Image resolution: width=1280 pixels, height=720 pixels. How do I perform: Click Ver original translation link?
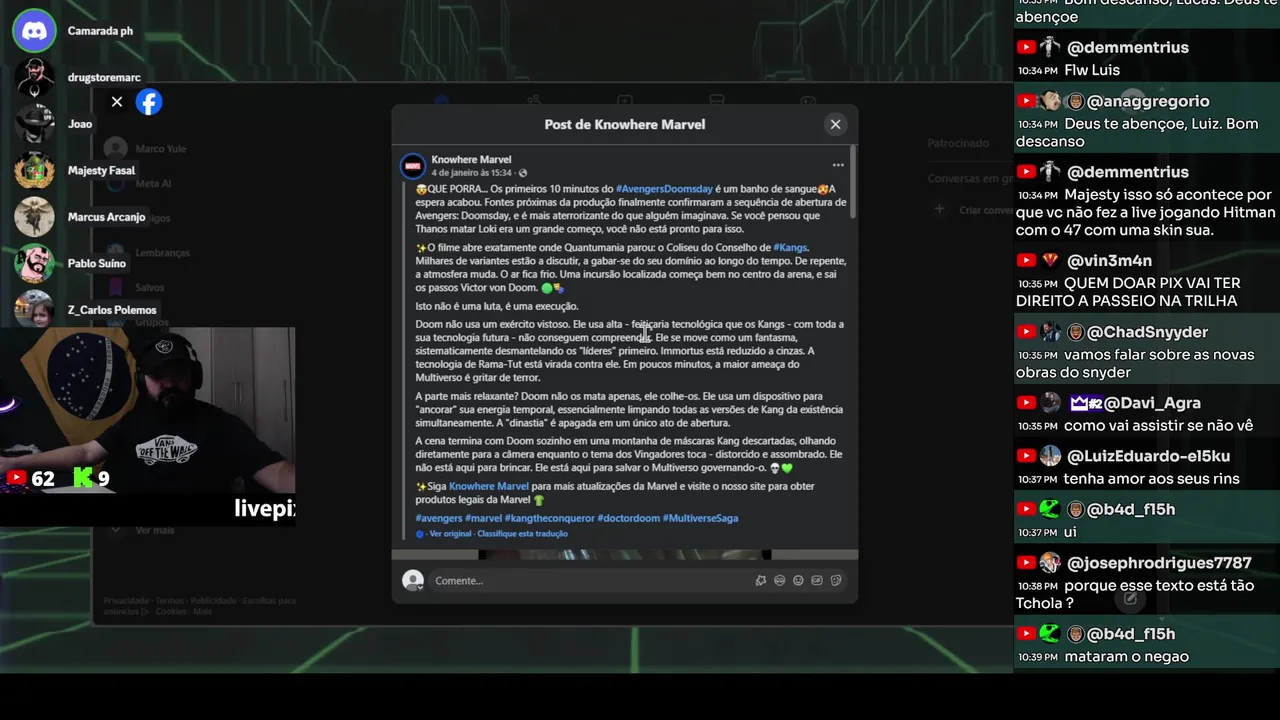click(x=450, y=534)
